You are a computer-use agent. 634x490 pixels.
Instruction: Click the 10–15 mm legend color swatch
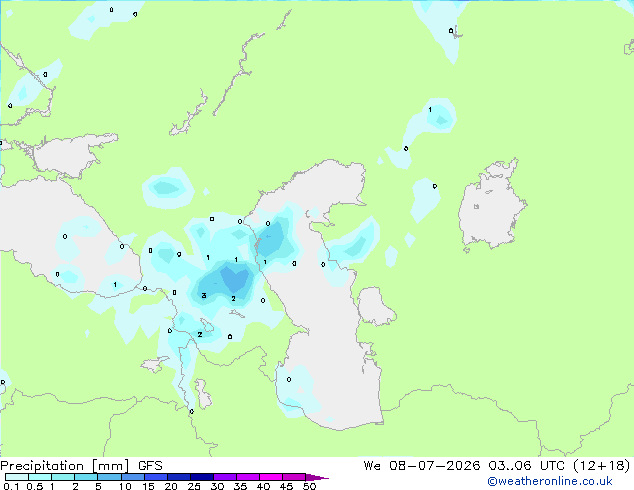click(x=132, y=477)
